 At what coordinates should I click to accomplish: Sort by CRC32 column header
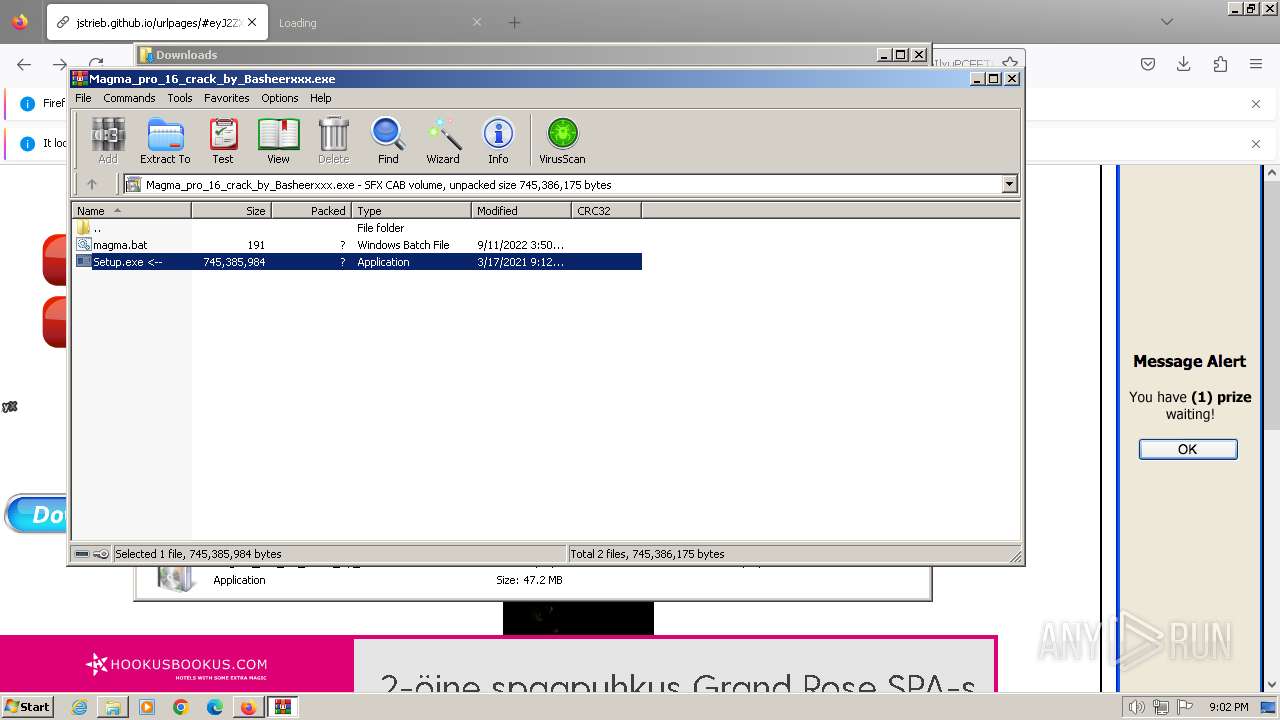point(606,211)
